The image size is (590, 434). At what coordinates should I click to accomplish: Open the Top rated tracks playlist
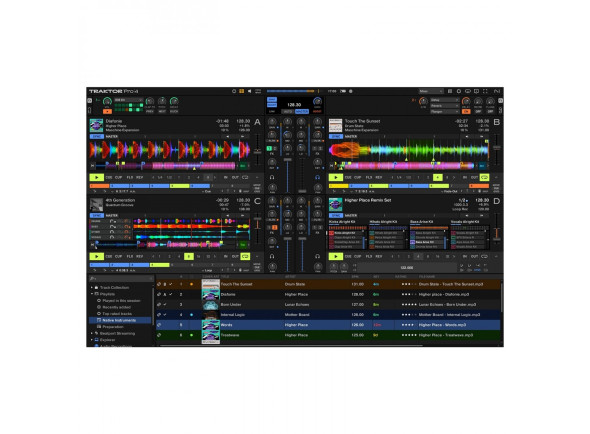[117, 314]
